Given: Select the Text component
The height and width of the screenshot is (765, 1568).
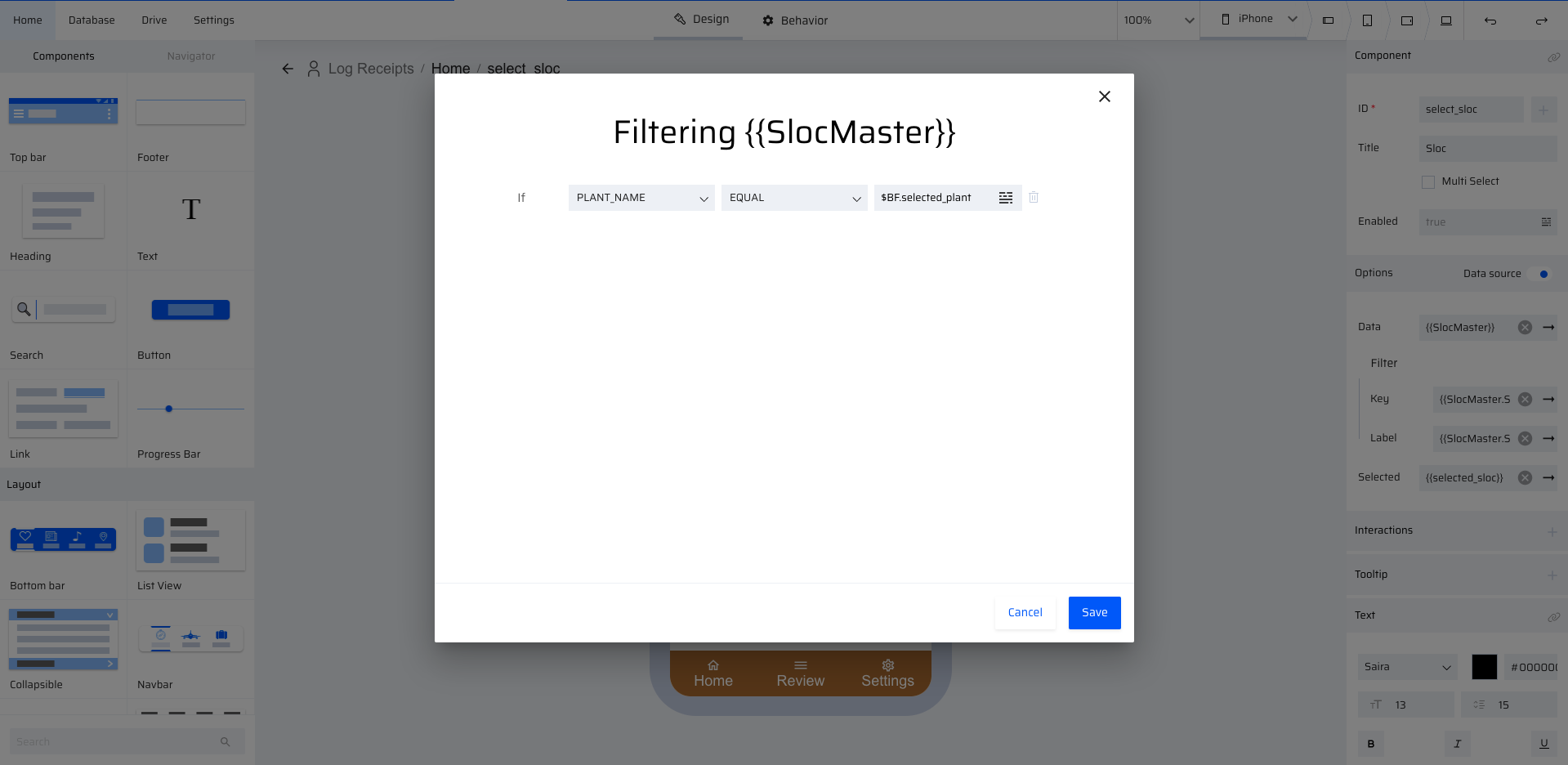Looking at the screenshot, I should 190,221.
